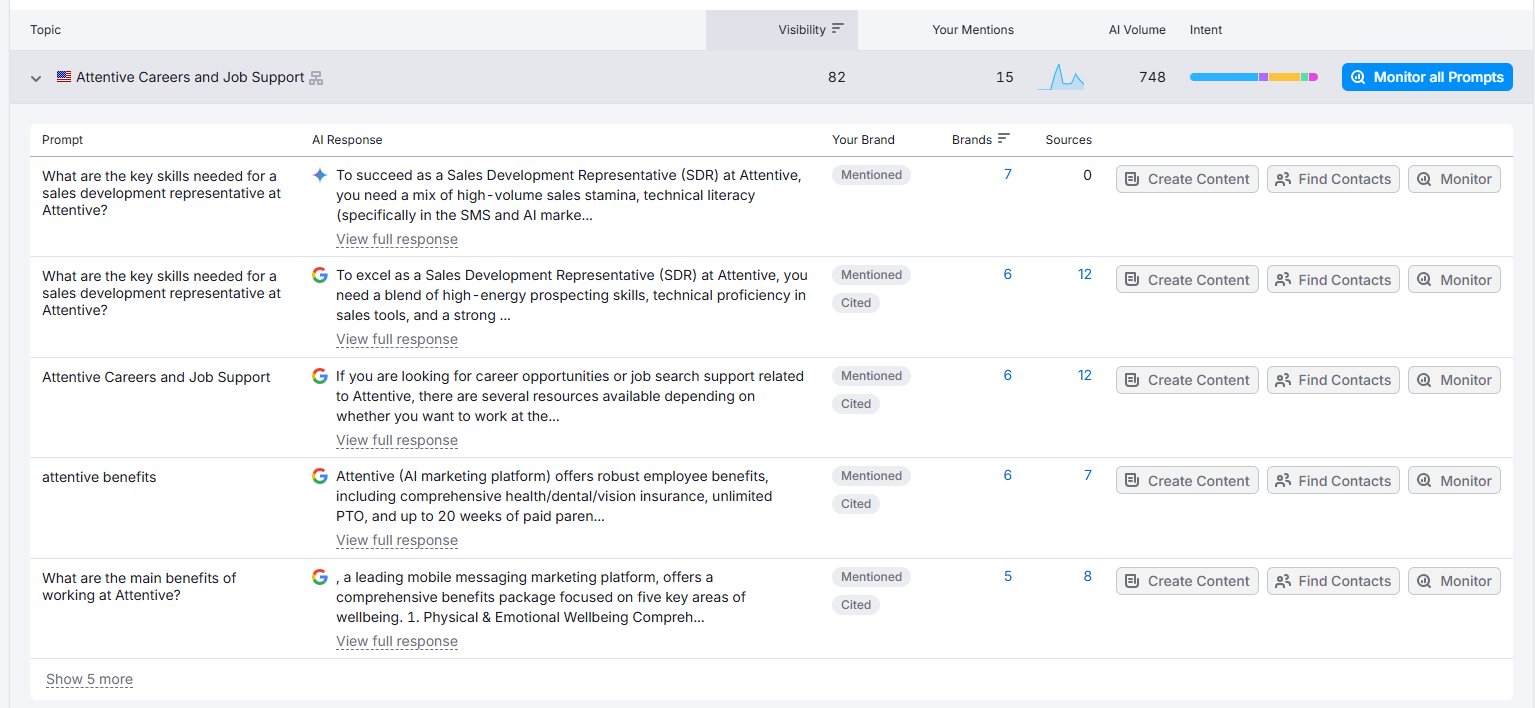Click the AI Response column header
Image resolution: width=1535 pixels, height=708 pixels.
click(347, 140)
